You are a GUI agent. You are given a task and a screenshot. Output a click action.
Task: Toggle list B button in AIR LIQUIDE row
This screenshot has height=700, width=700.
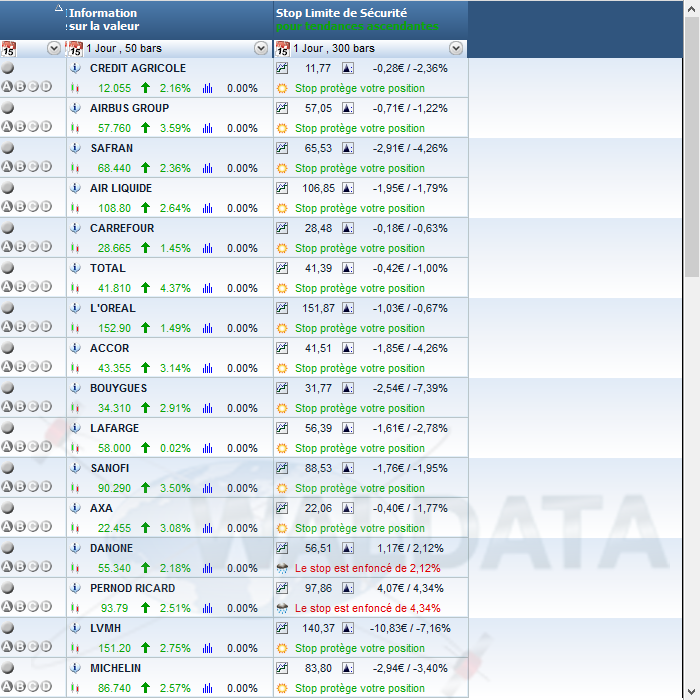tap(20, 206)
